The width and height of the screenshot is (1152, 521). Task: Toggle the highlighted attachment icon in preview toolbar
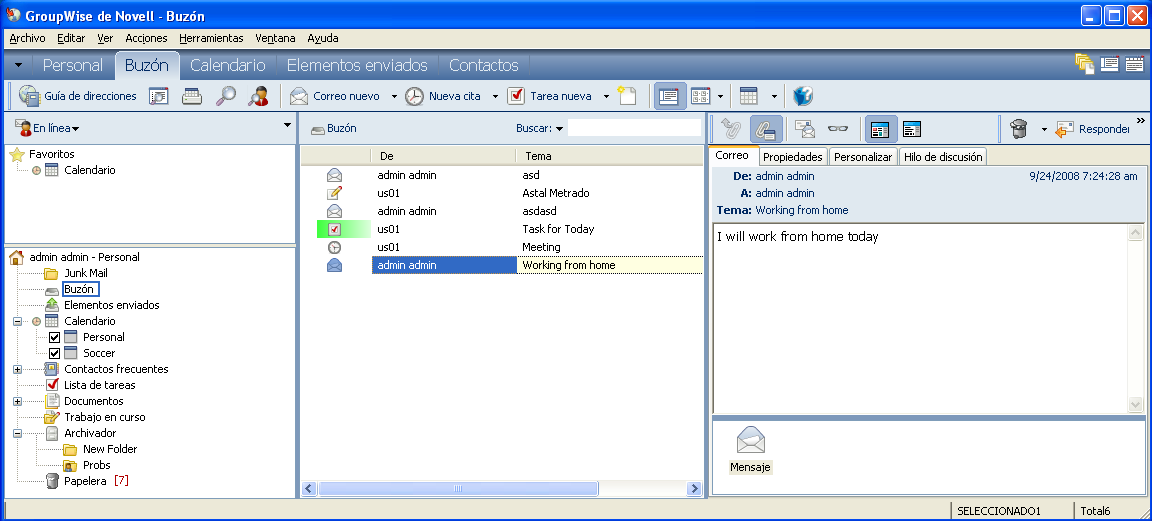(766, 129)
